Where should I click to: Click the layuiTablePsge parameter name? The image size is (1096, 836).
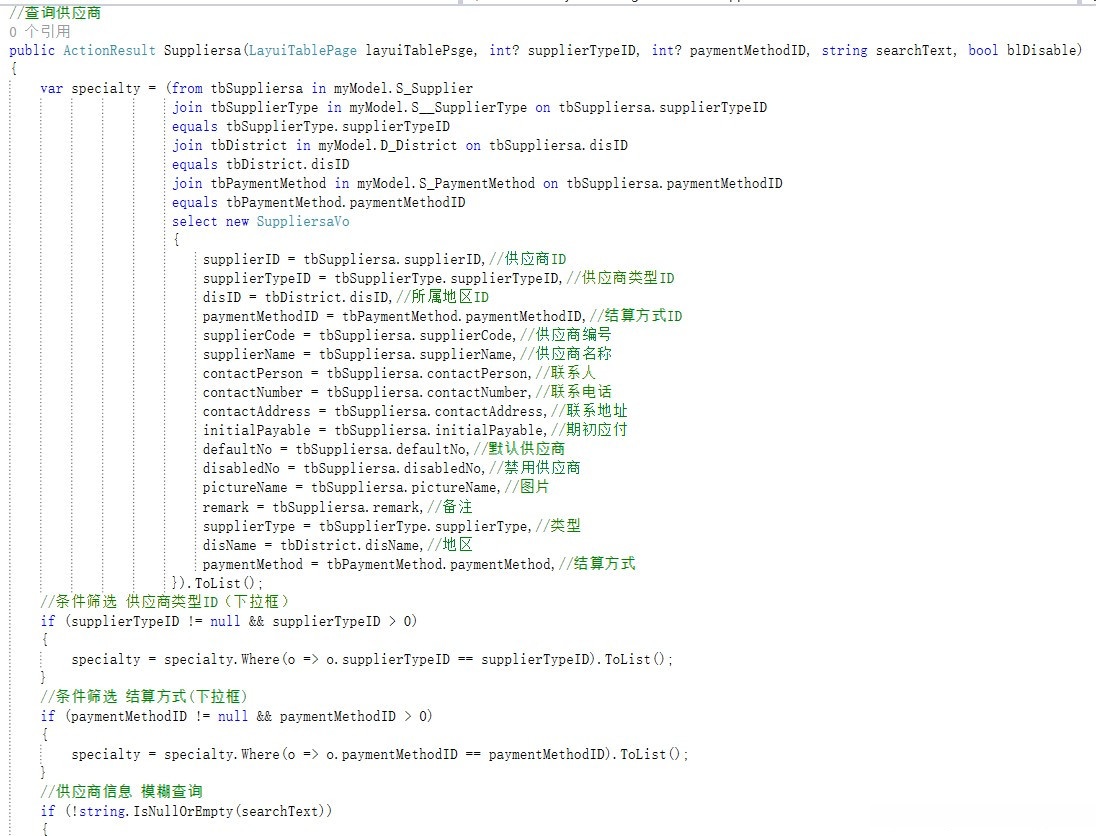coord(421,50)
